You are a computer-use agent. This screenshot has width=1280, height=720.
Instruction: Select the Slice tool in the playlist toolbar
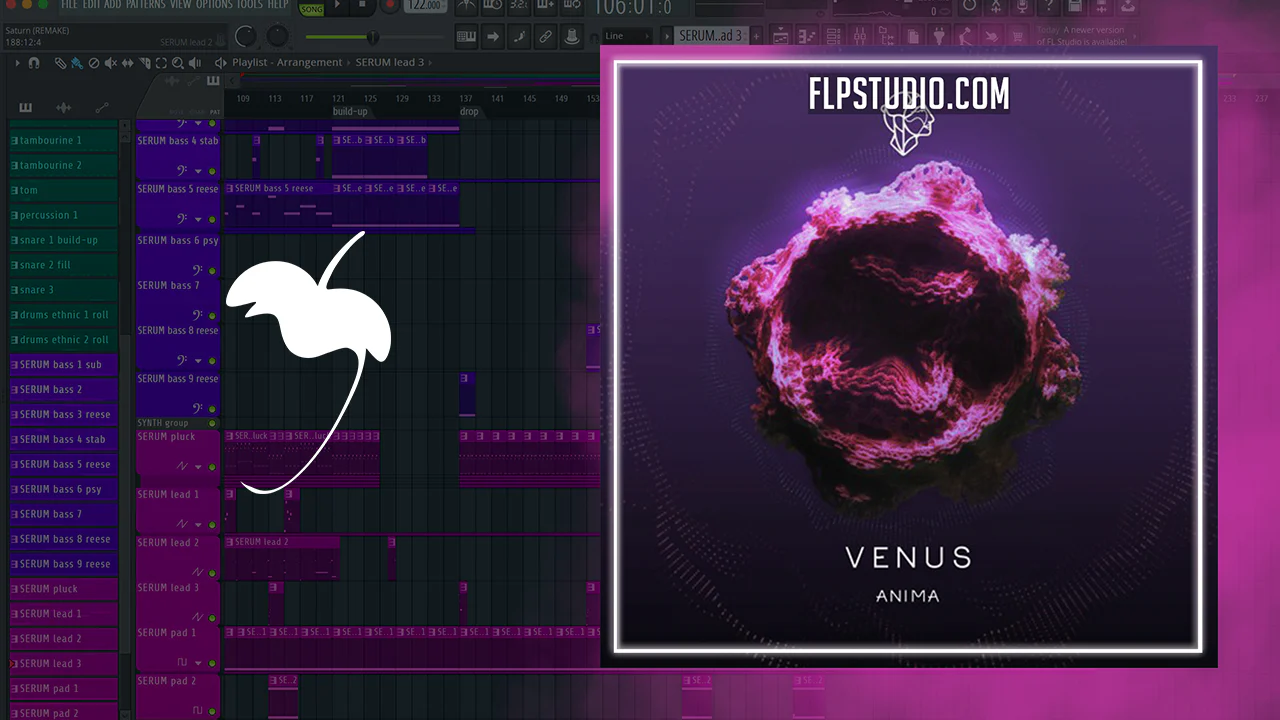pos(144,62)
